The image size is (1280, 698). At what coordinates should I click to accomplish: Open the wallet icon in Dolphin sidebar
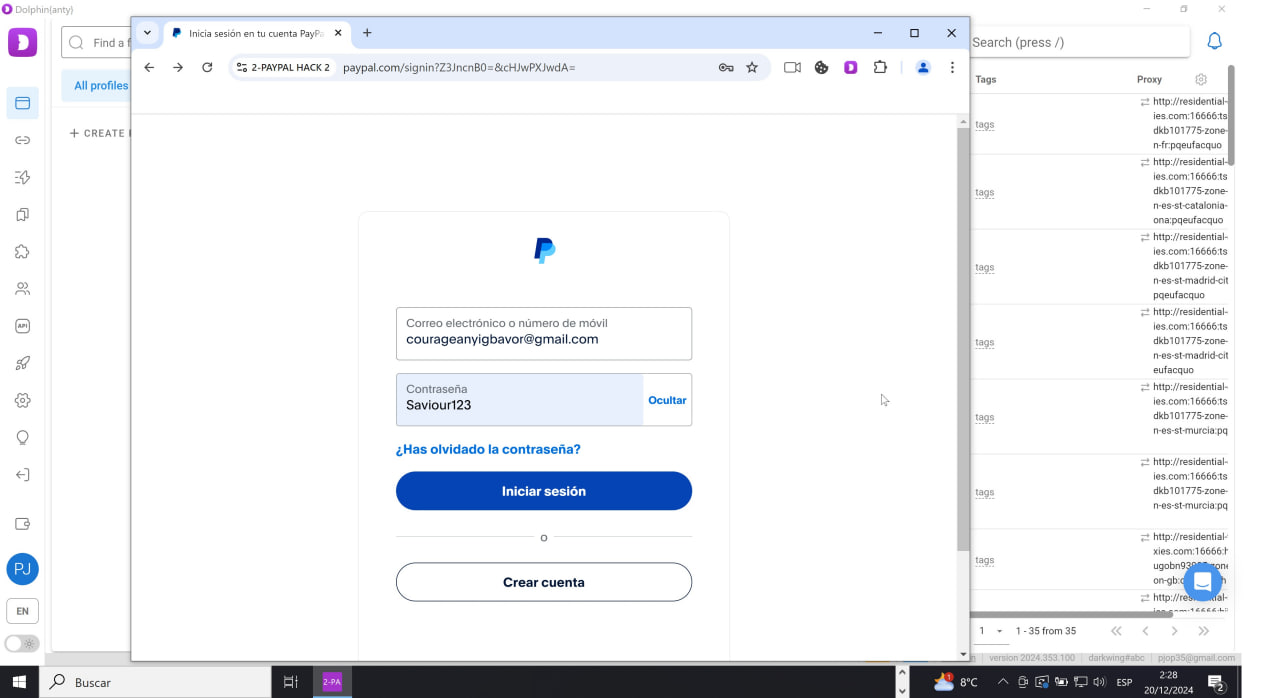tap(22, 524)
